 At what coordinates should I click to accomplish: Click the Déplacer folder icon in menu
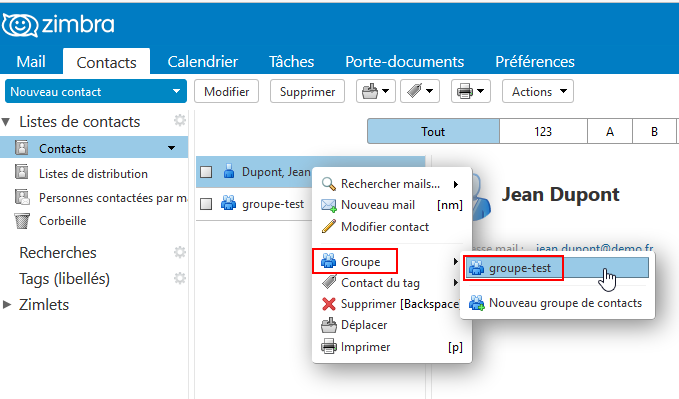[329, 325]
